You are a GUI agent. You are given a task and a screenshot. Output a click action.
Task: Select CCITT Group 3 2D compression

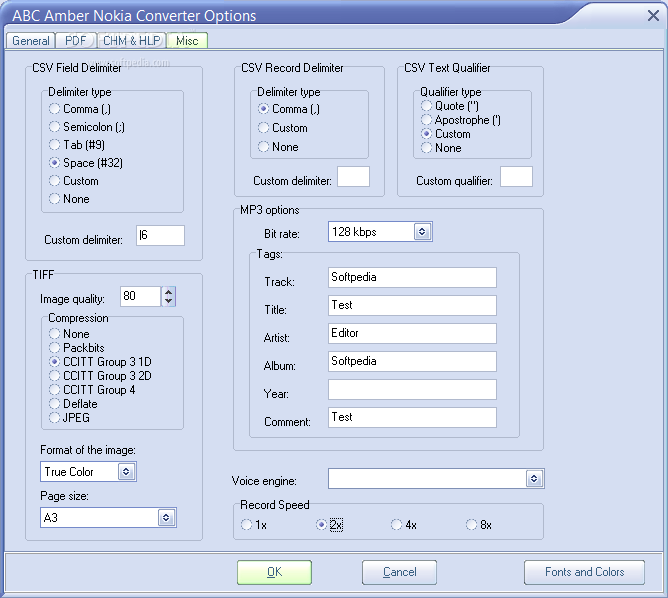100,376
